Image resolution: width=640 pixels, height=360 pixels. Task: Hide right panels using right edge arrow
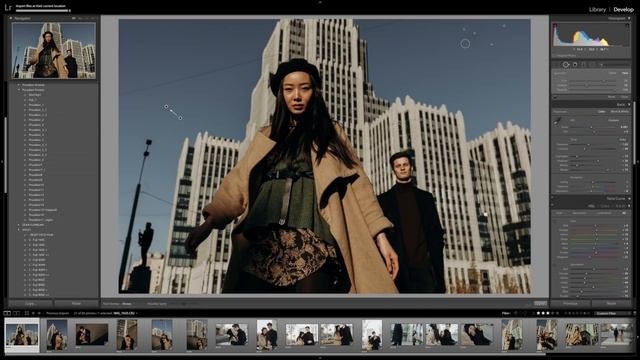pyautogui.click(x=638, y=162)
